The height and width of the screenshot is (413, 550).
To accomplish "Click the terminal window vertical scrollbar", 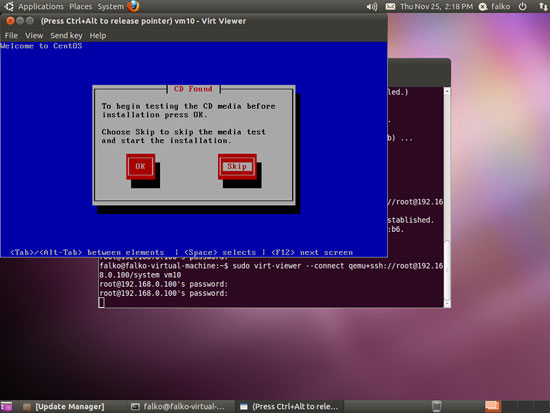I will click(x=447, y=198).
